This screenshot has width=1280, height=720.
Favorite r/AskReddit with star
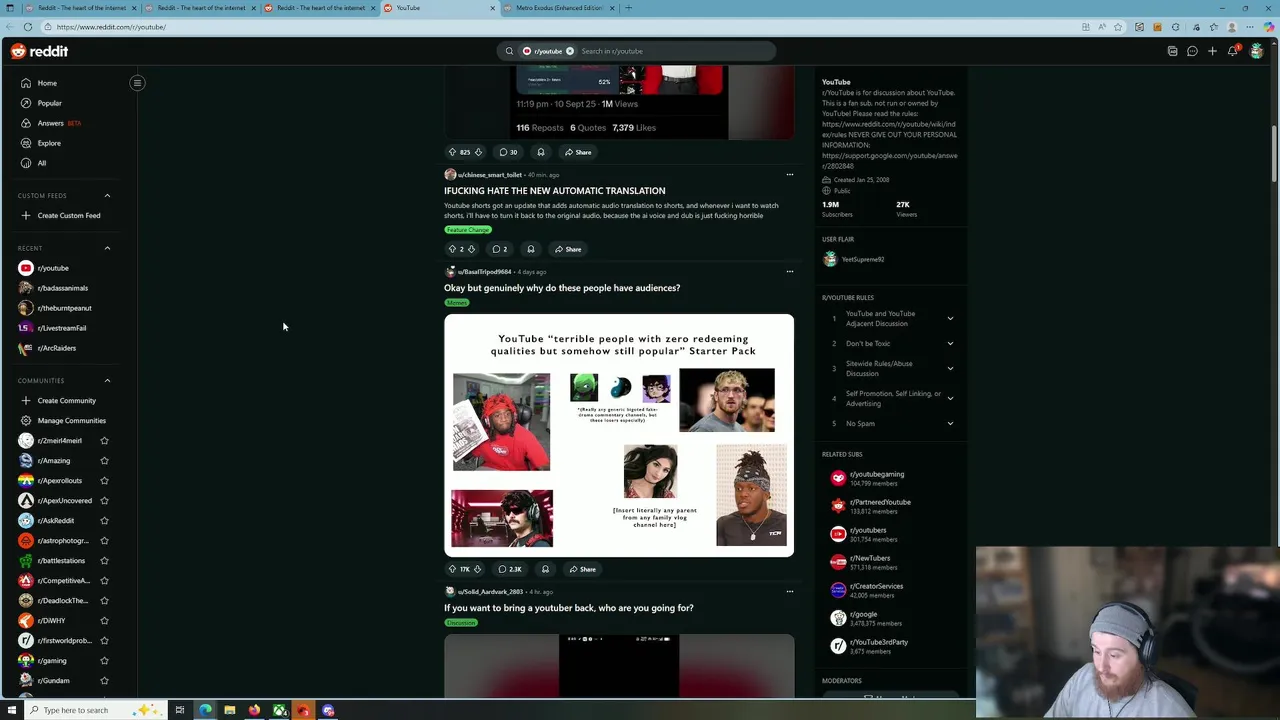tap(104, 520)
